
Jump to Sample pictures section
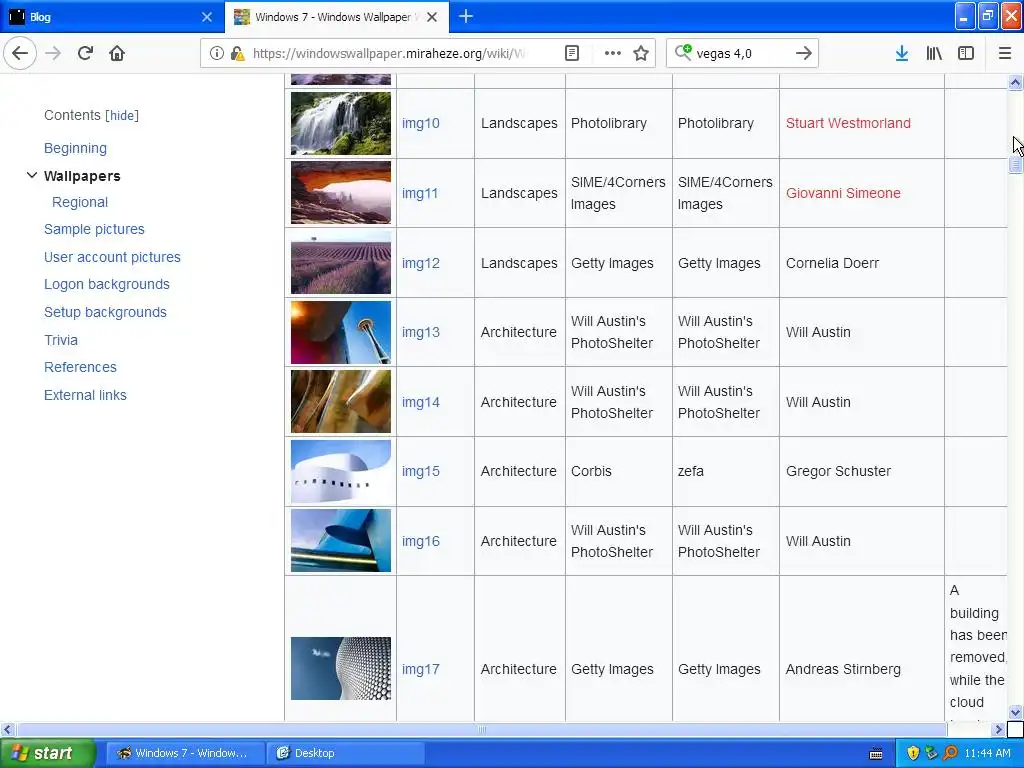(x=94, y=229)
